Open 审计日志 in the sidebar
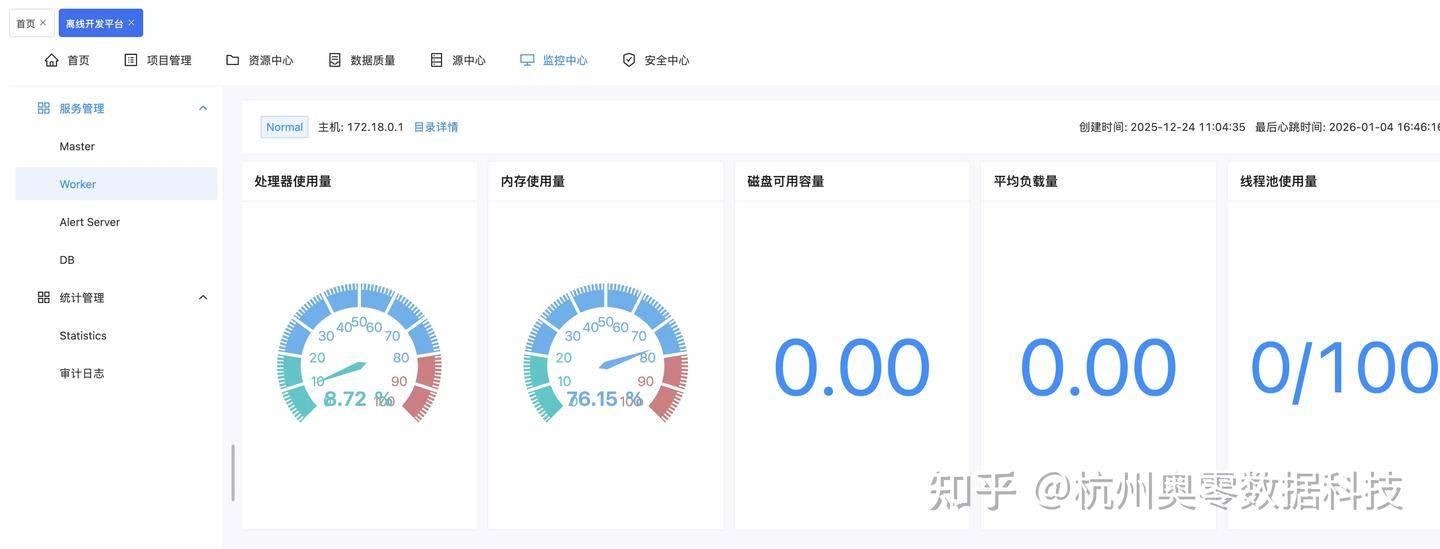This screenshot has height=549, width=1440. point(82,374)
